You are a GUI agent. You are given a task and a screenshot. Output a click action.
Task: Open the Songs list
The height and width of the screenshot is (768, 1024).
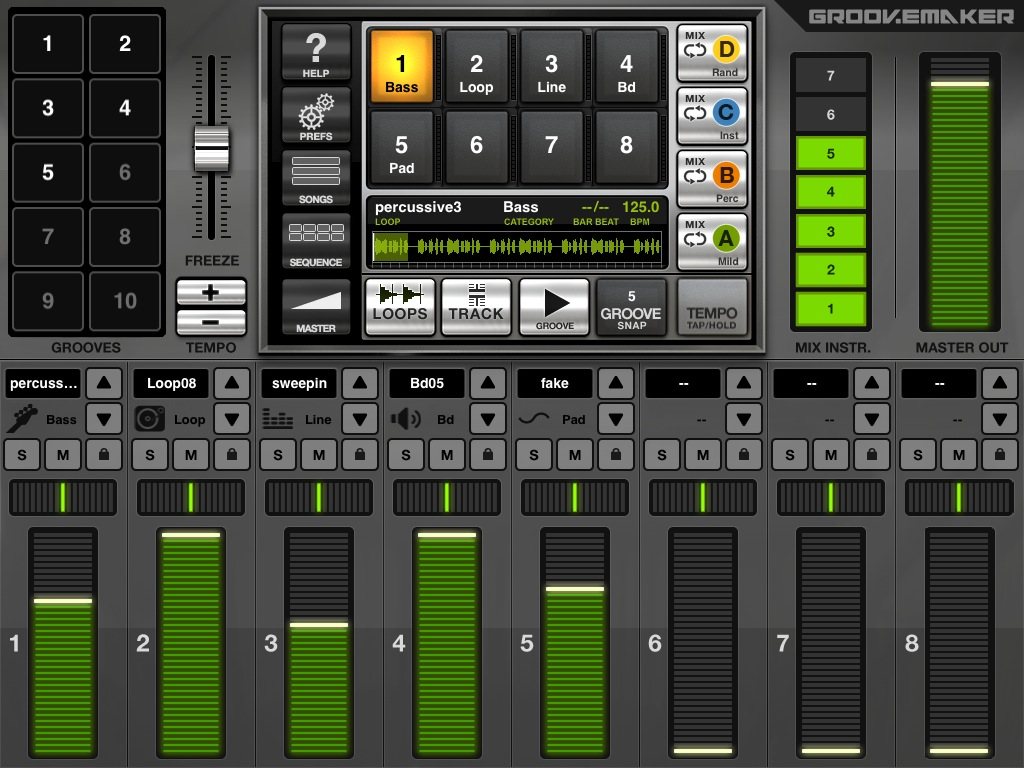315,178
